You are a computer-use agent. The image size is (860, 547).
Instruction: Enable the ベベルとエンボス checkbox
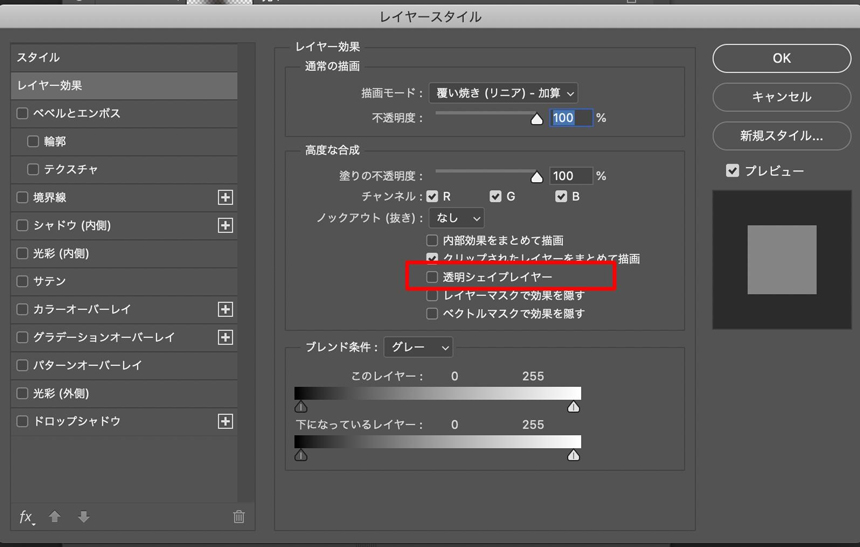point(22,114)
